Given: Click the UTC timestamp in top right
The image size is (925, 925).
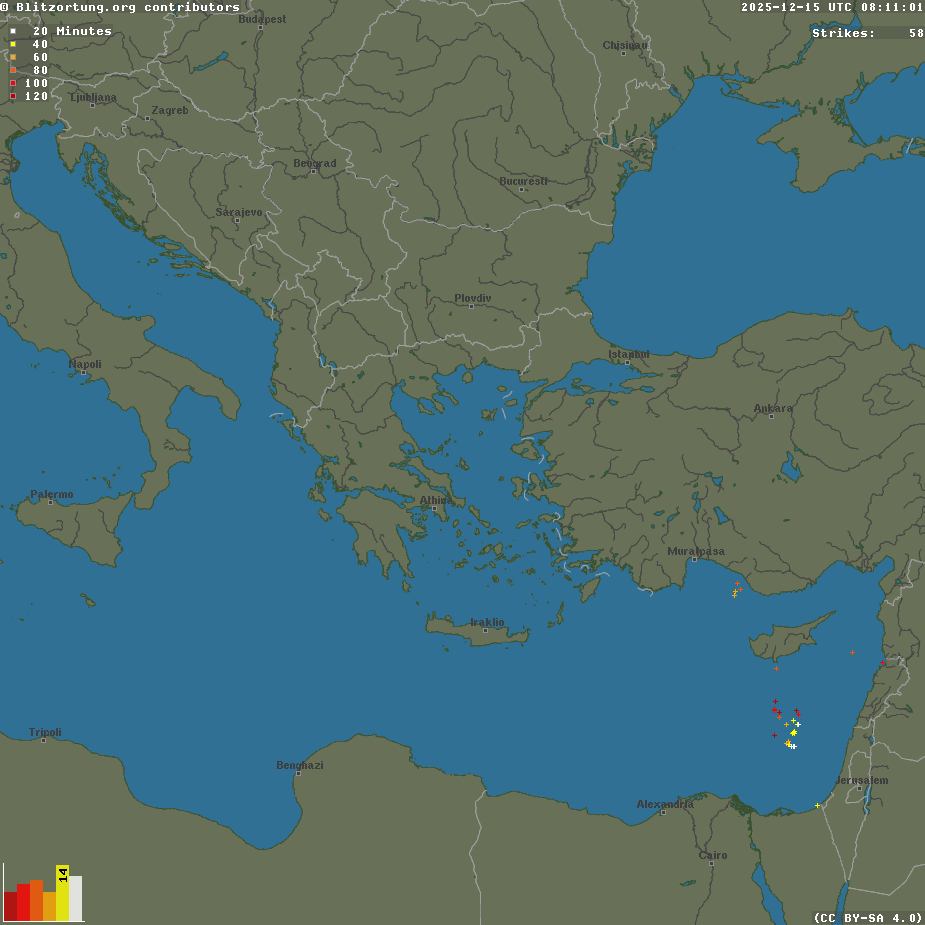Looking at the screenshot, I should coord(832,7).
